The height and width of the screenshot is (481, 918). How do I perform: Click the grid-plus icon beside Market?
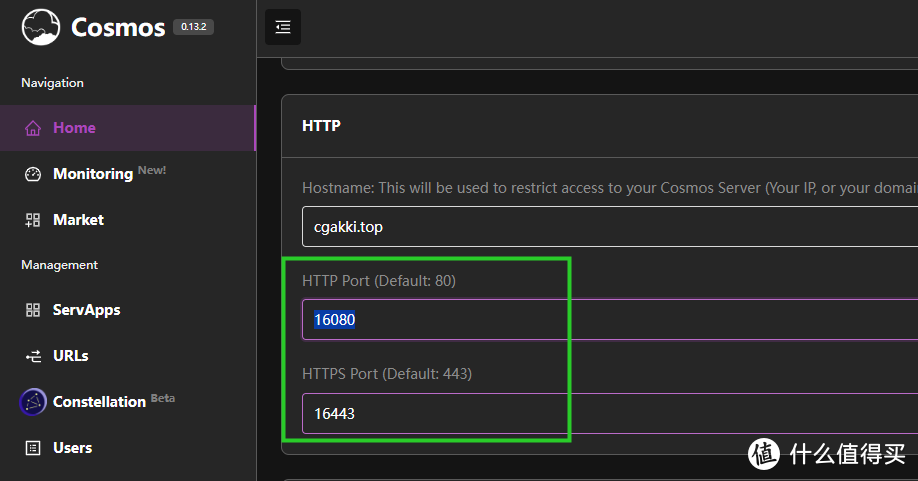click(x=33, y=220)
